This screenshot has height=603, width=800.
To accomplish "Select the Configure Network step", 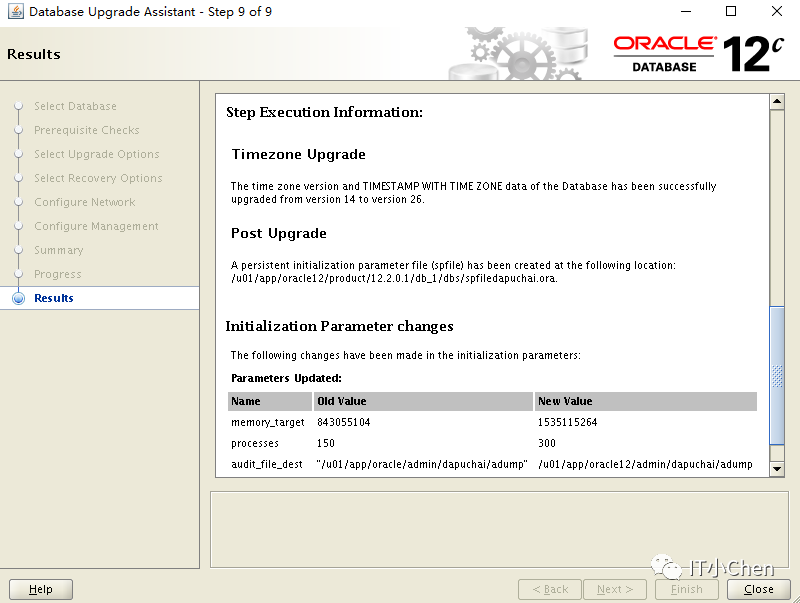I will 85,202.
